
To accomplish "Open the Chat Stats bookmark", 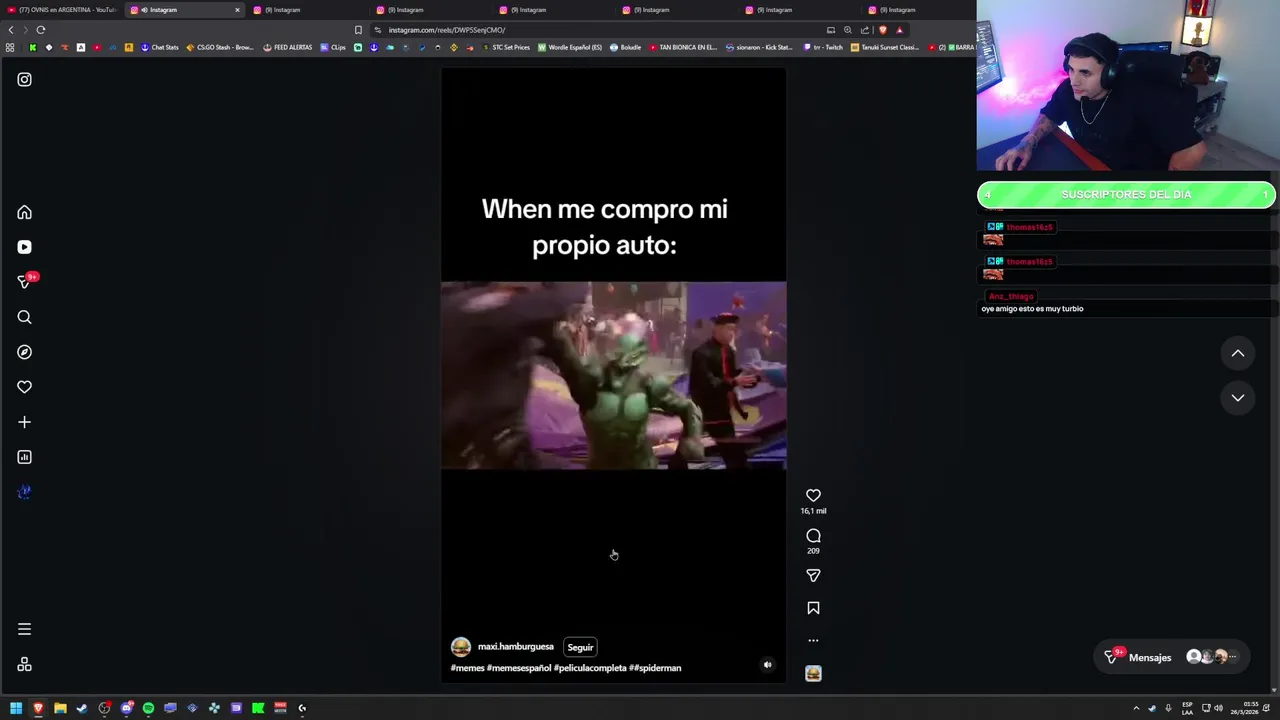I will [159, 47].
